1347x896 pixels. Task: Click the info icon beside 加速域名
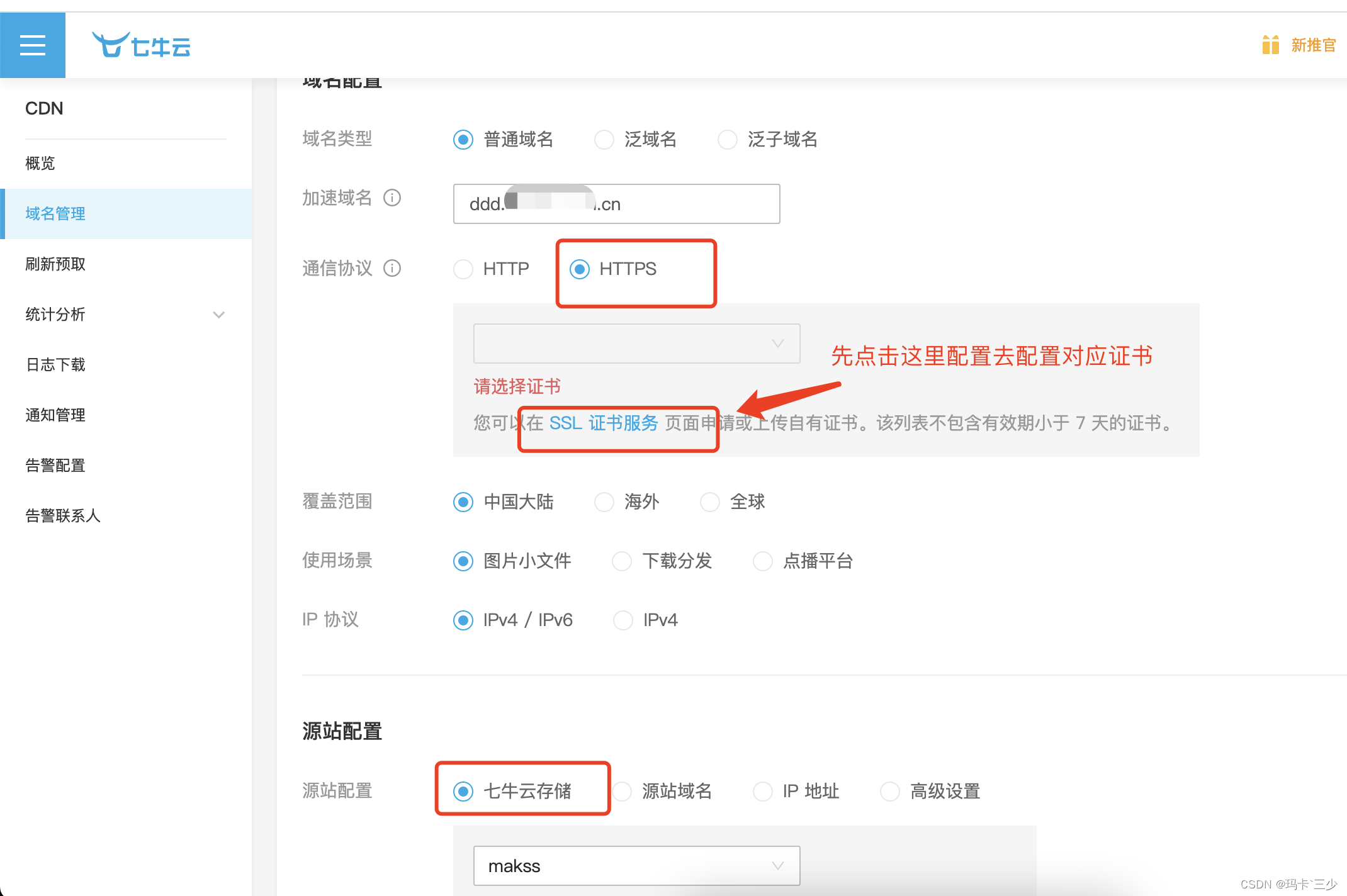[392, 198]
